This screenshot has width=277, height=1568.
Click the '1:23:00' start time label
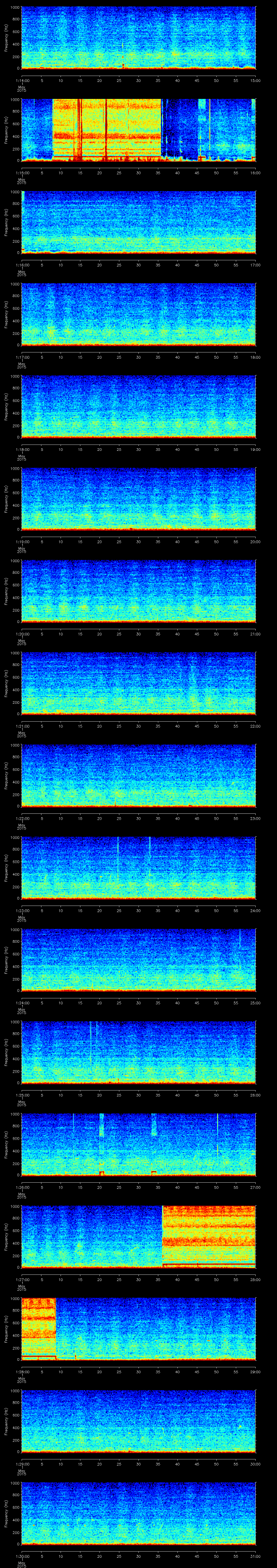tap(22, 910)
